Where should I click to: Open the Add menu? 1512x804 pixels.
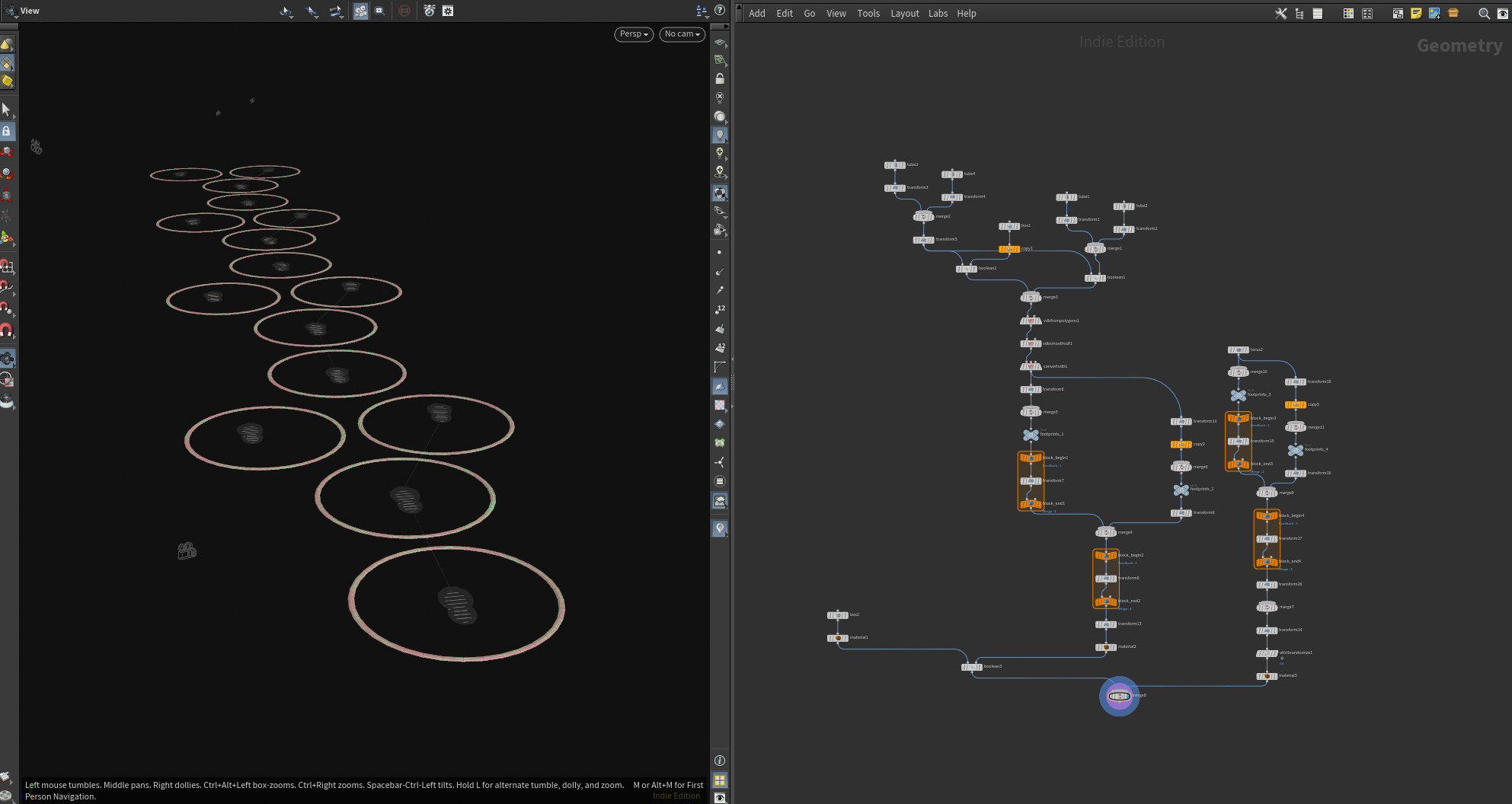coord(757,13)
